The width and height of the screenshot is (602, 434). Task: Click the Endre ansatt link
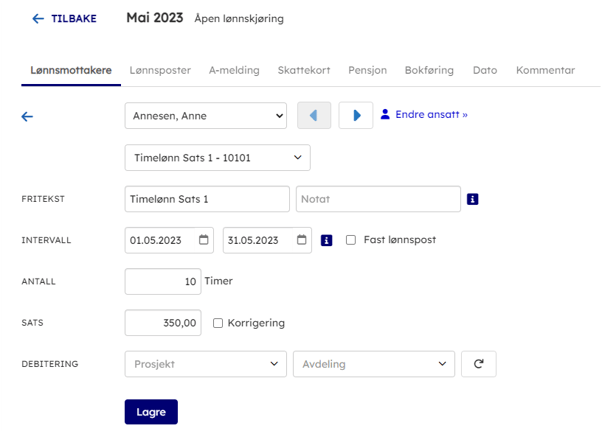click(431, 114)
